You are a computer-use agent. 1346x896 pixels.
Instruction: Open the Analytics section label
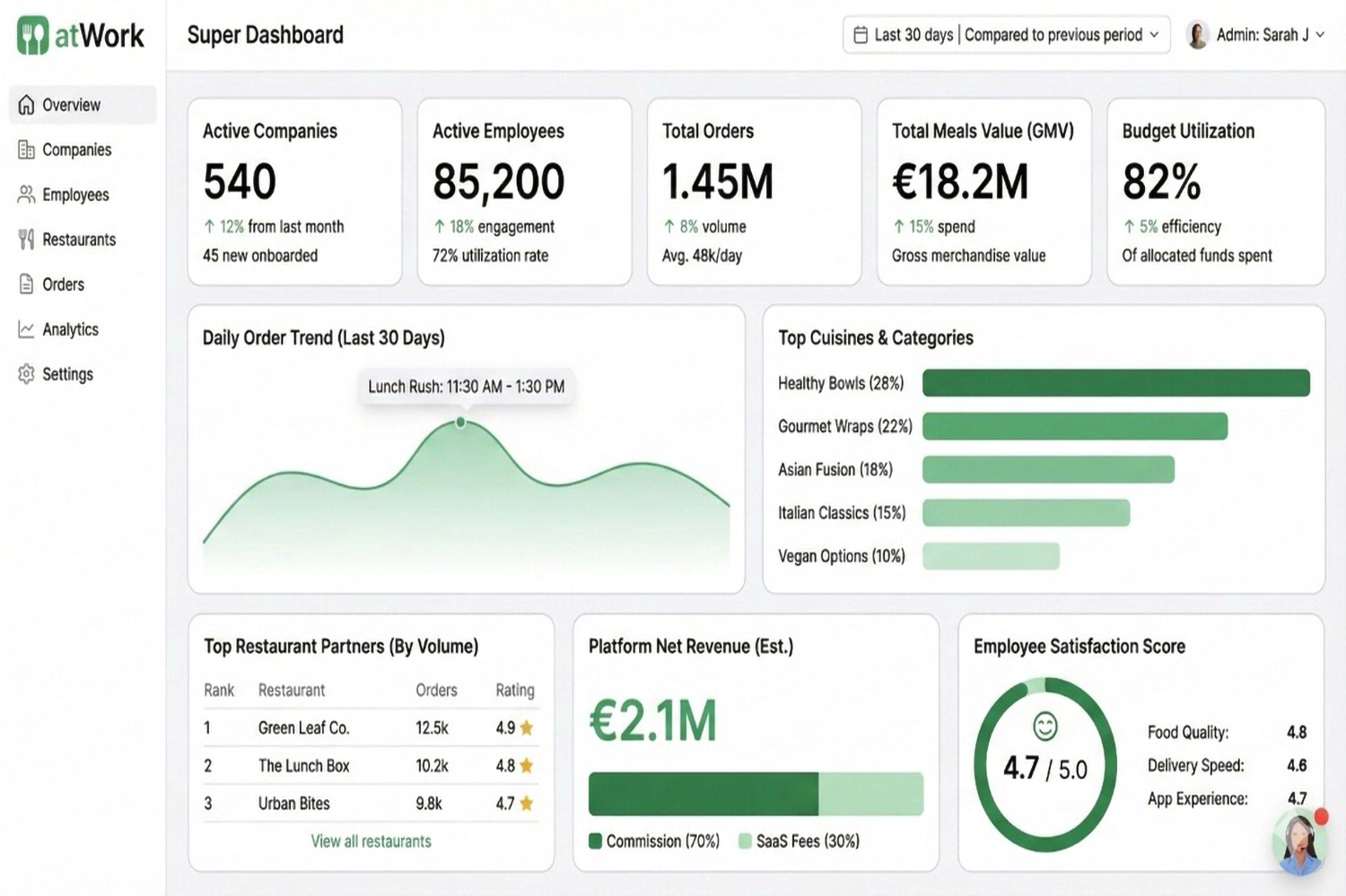point(70,329)
